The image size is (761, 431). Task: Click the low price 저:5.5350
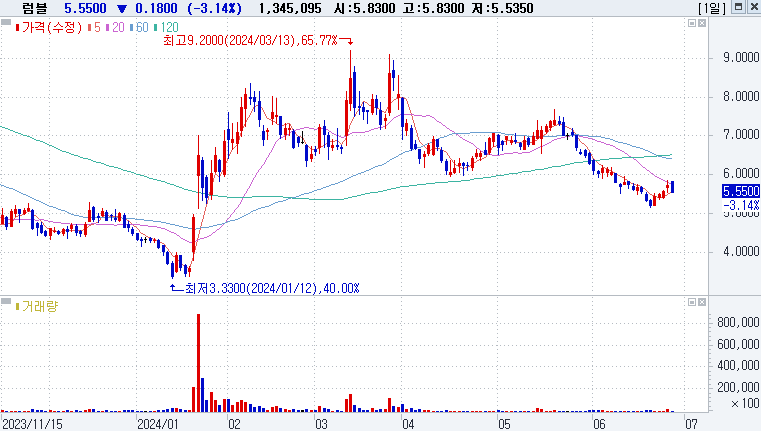pyautogui.click(x=503, y=8)
